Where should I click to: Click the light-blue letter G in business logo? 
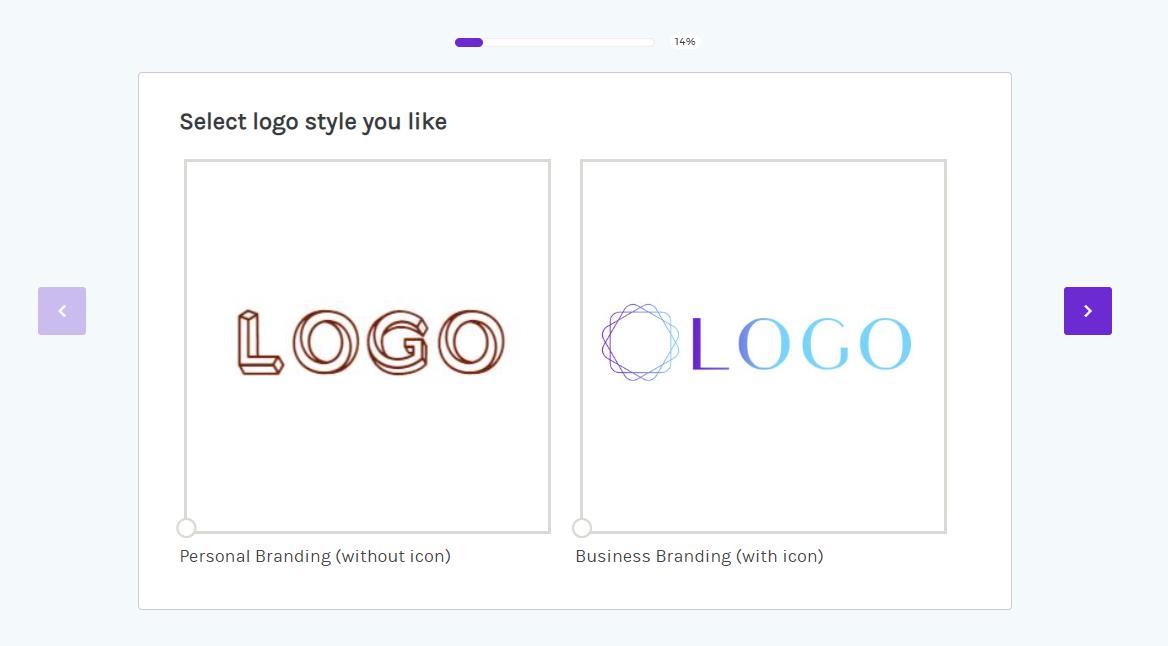click(x=825, y=344)
